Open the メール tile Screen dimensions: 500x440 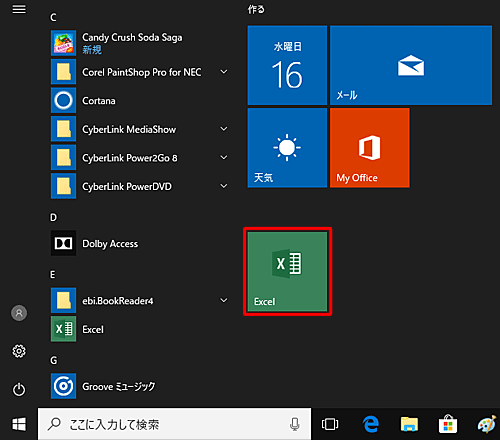point(411,65)
